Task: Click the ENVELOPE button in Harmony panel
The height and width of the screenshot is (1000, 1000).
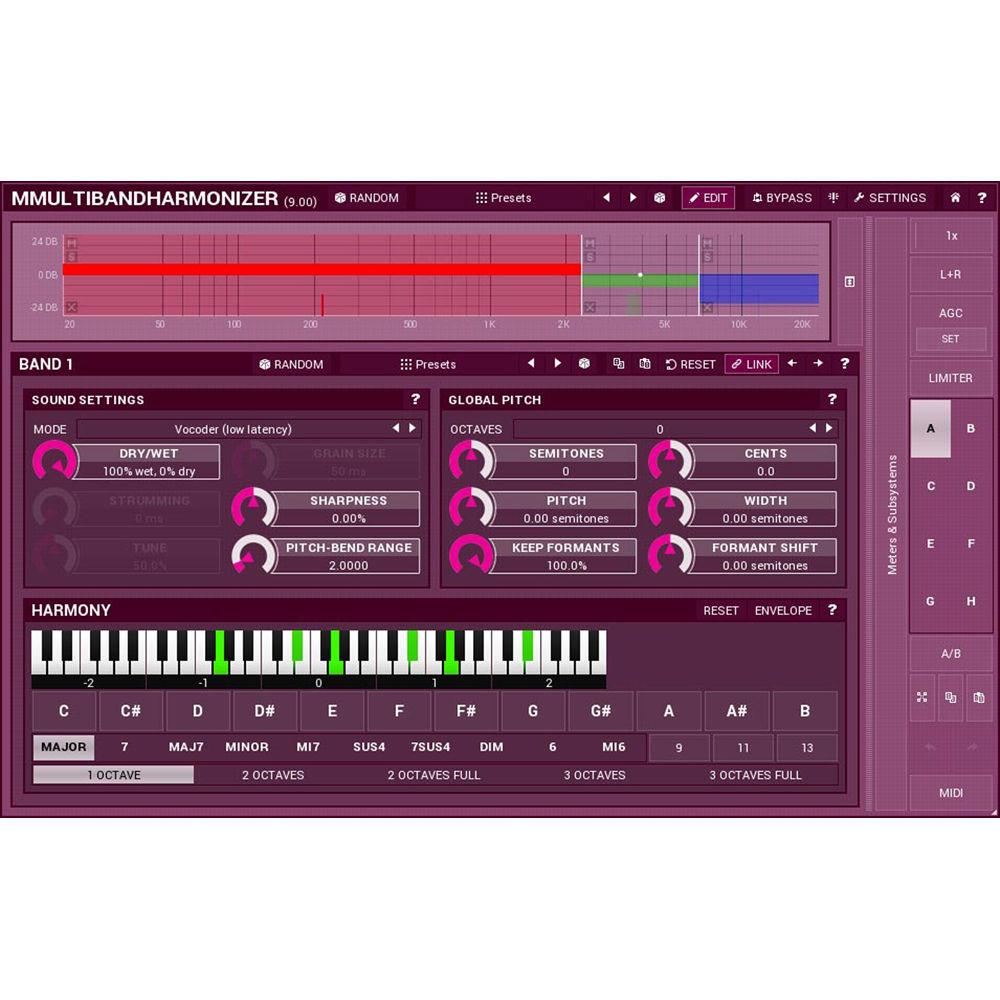Action: tap(783, 610)
